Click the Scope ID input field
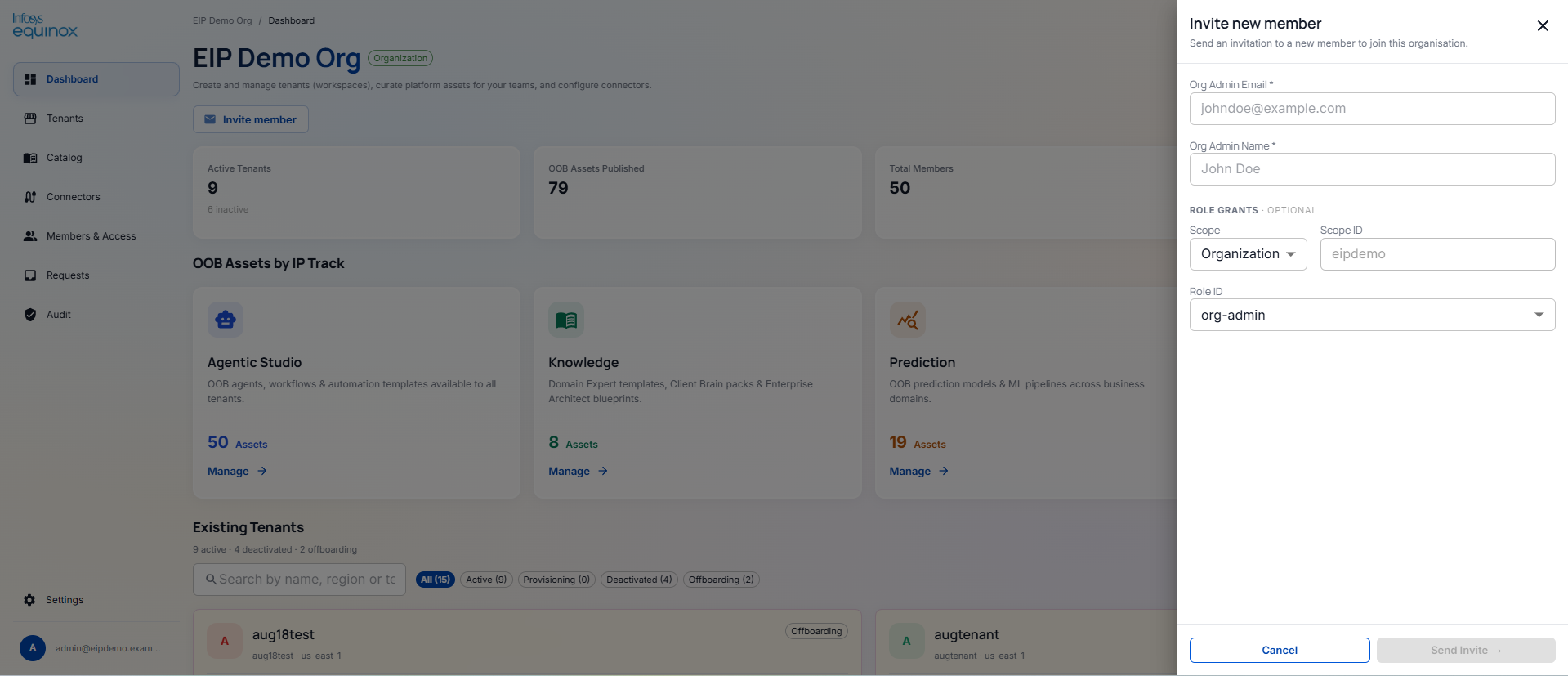This screenshot has height=676, width=1568. tap(1438, 254)
